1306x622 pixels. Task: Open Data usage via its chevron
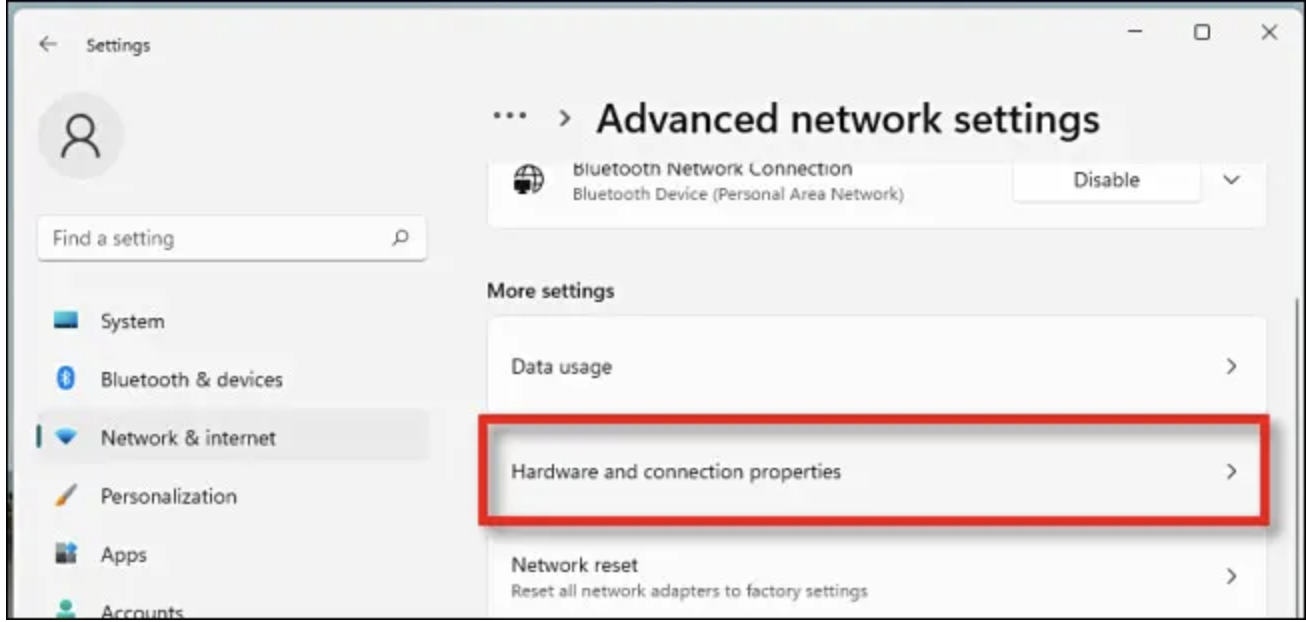pos(1231,367)
